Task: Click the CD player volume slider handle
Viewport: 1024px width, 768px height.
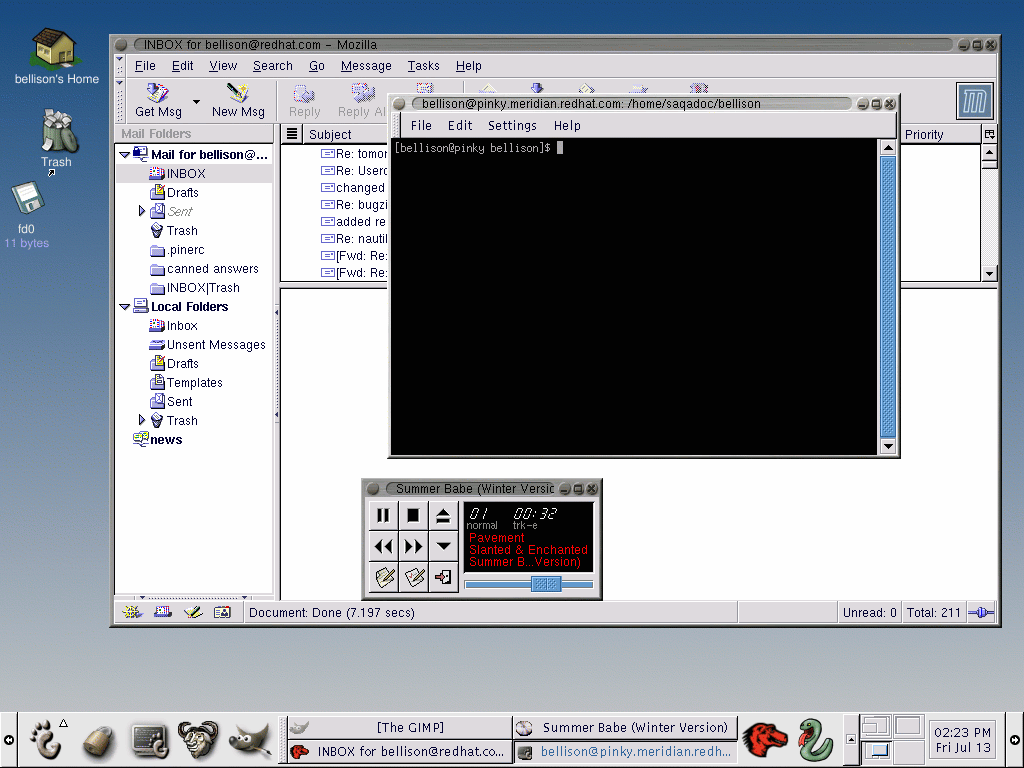Action: [x=545, y=584]
